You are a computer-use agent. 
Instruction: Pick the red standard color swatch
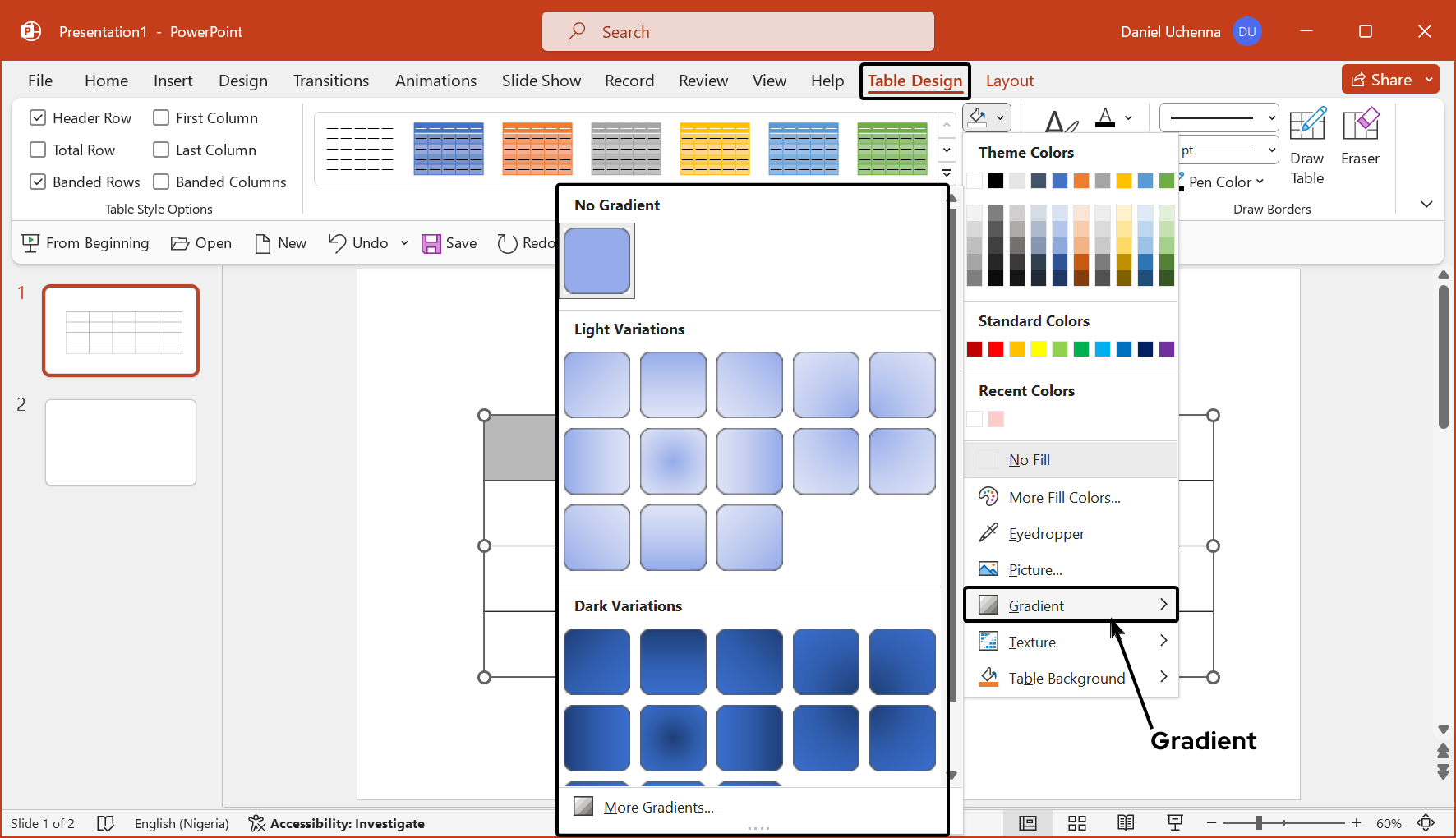996,349
